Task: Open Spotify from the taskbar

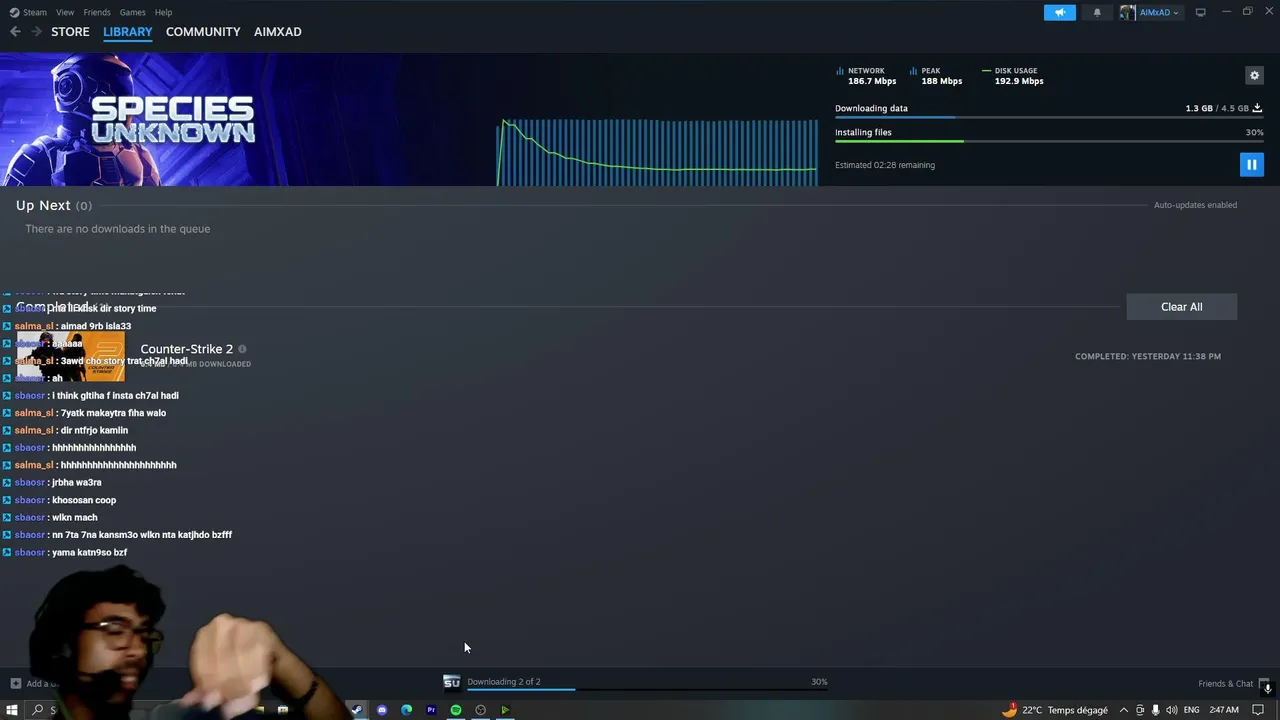Action: (456, 710)
